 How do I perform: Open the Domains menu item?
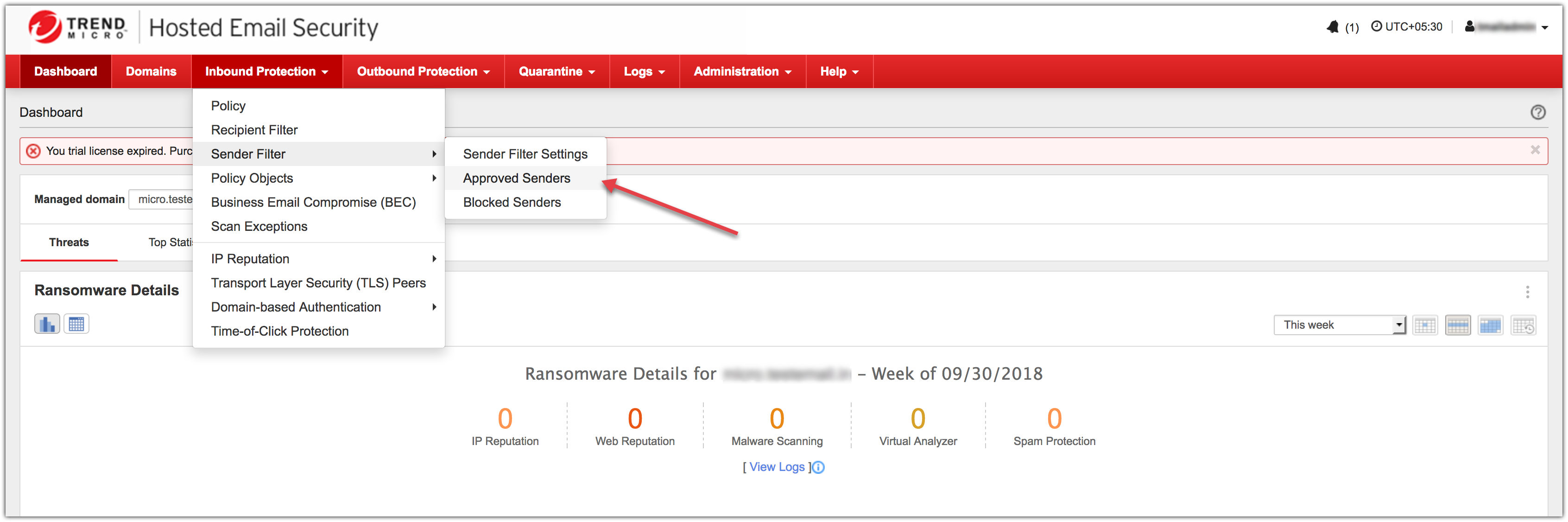[x=151, y=71]
